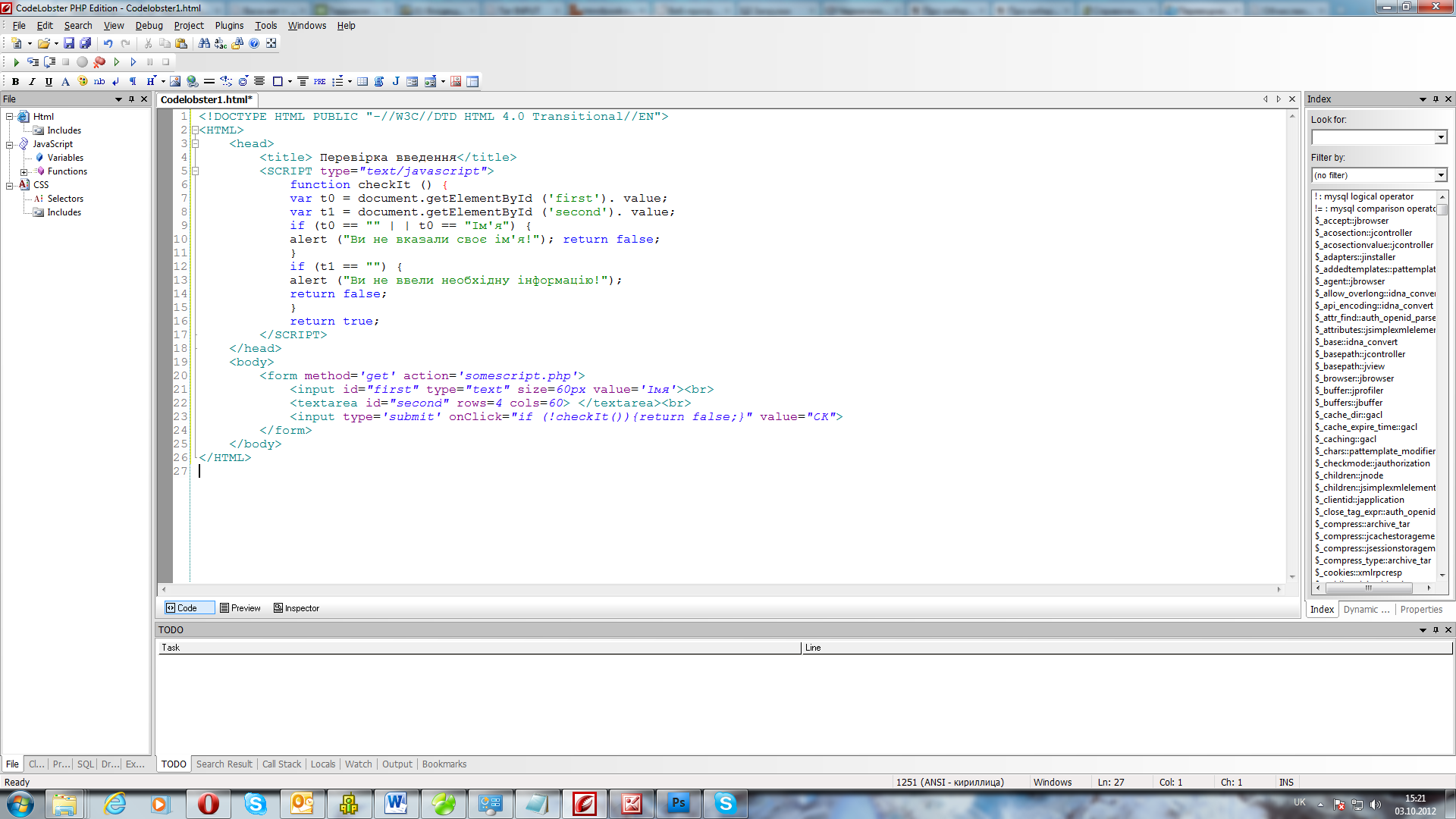The image size is (1456, 819).
Task: Click the Find in Files icon
Action: (x=237, y=43)
